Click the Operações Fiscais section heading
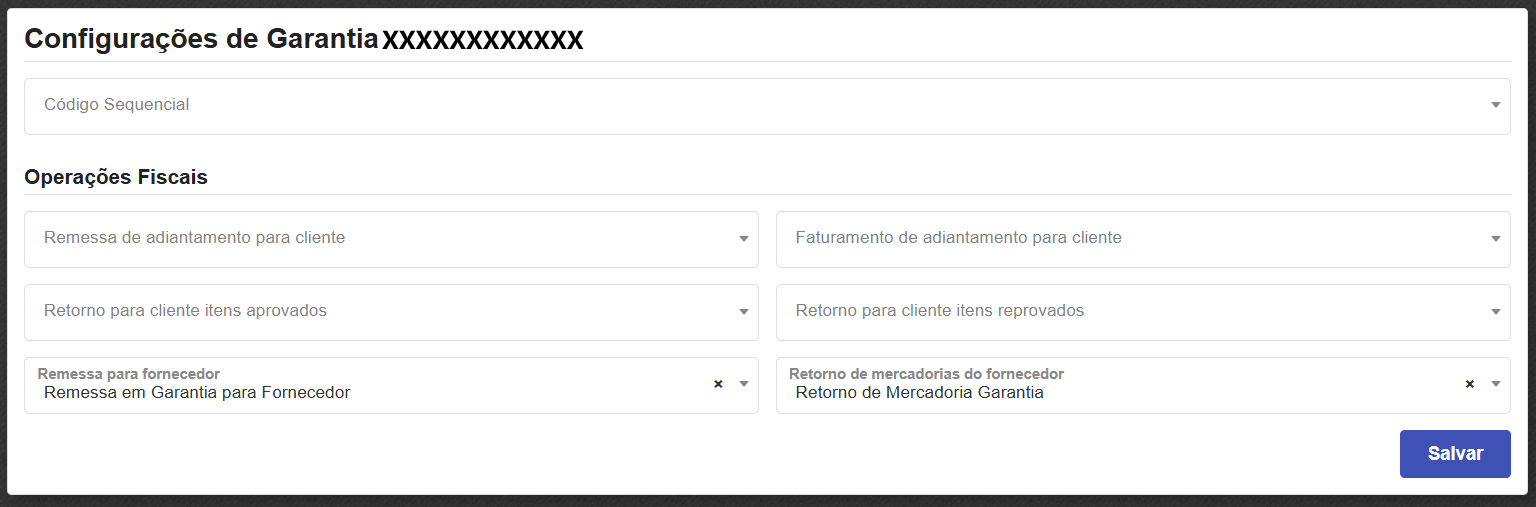This screenshot has width=1536, height=507. coord(116,177)
